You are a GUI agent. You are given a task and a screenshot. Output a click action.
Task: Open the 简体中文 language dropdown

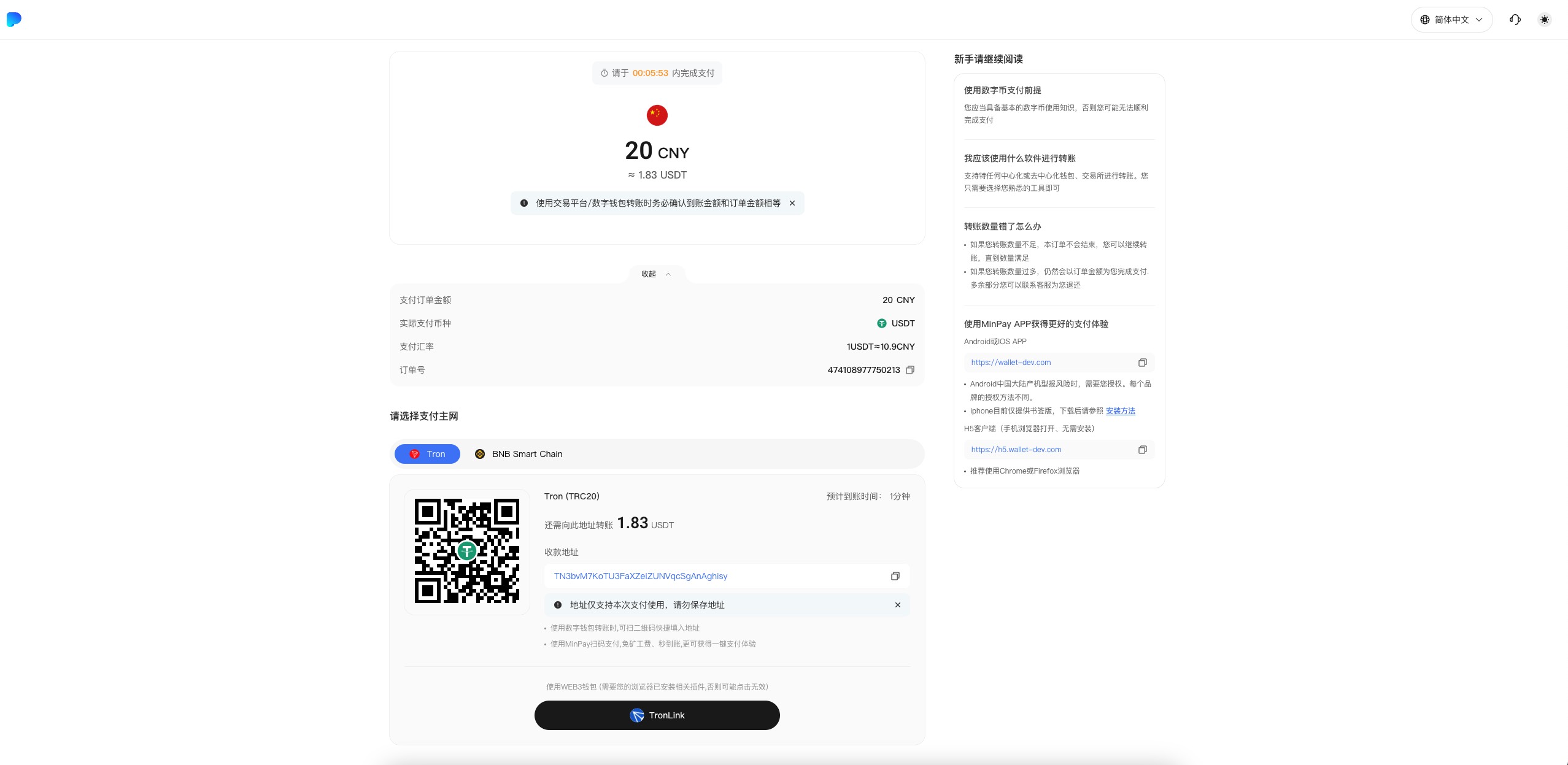tap(1451, 20)
